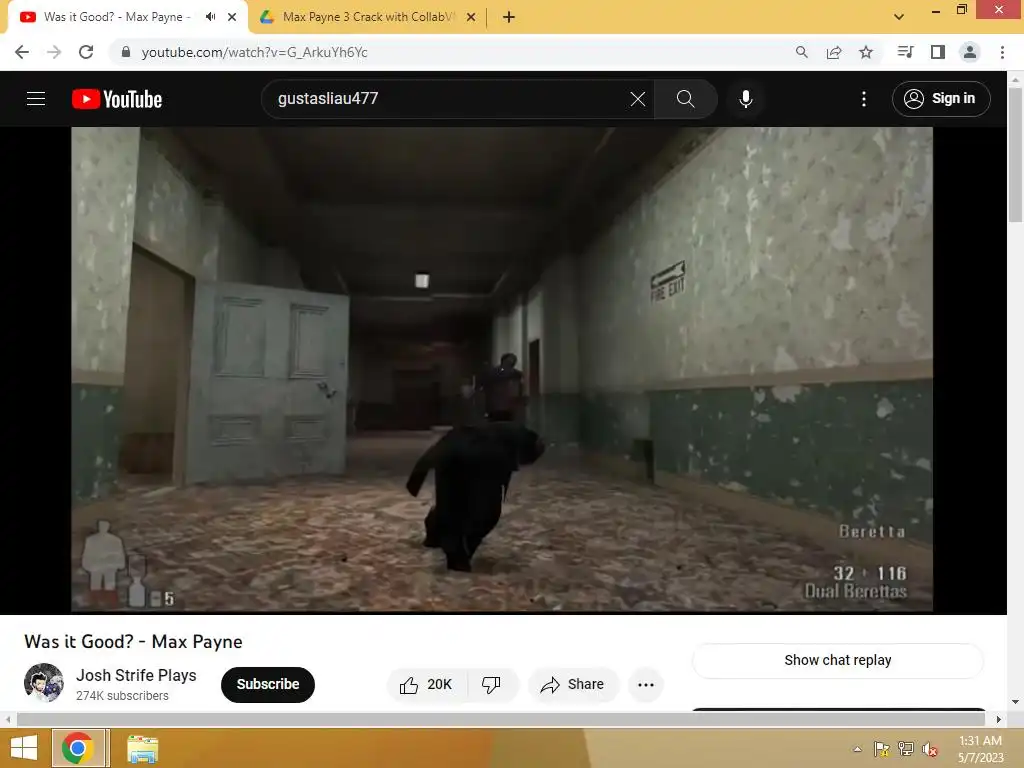
Task: Click the scroll down arrow
Action: [1015, 702]
